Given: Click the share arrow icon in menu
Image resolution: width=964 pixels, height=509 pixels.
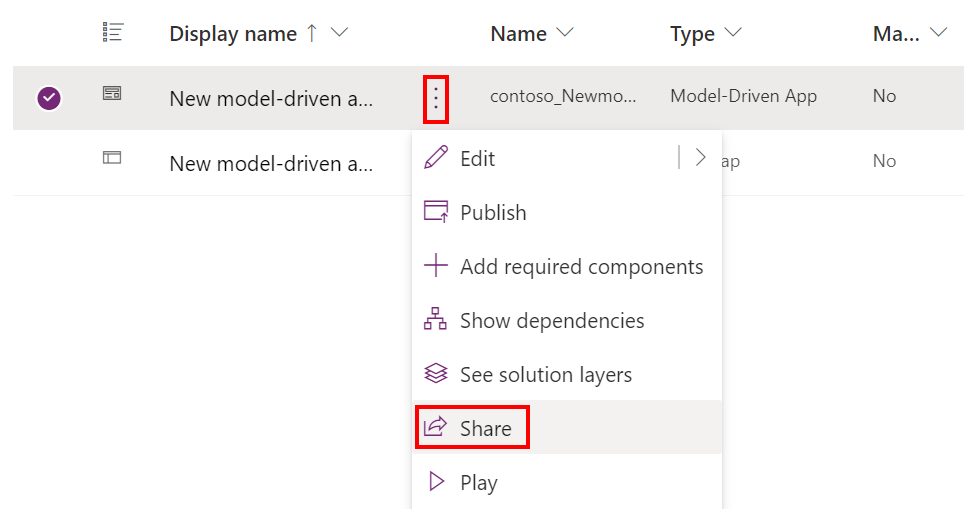Looking at the screenshot, I should coord(435,426).
